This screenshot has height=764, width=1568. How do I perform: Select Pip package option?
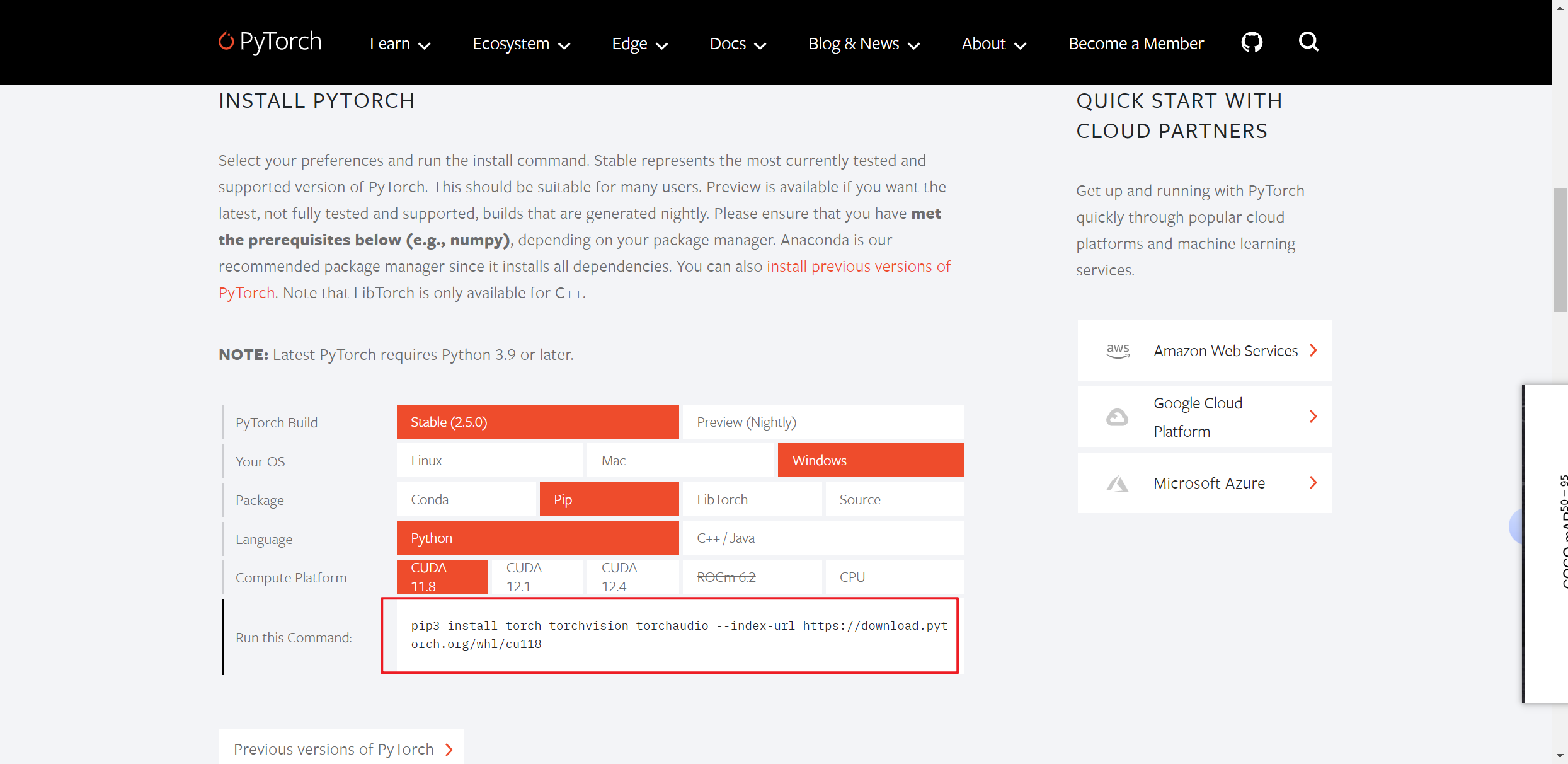click(609, 499)
